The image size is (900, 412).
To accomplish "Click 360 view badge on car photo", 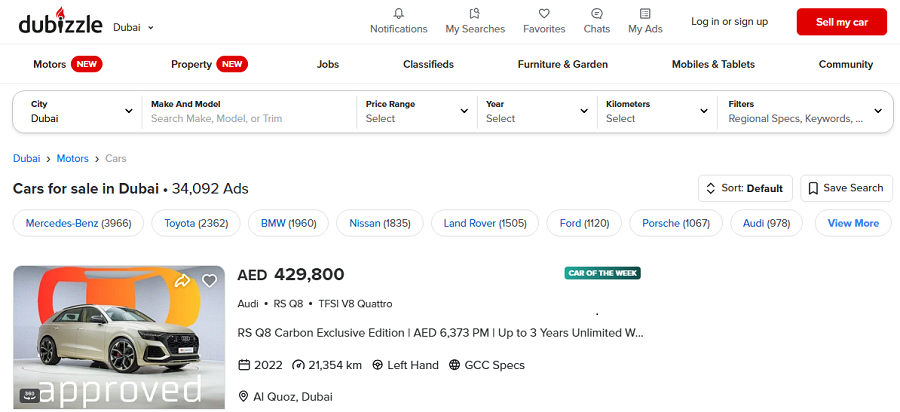I will tap(29, 395).
